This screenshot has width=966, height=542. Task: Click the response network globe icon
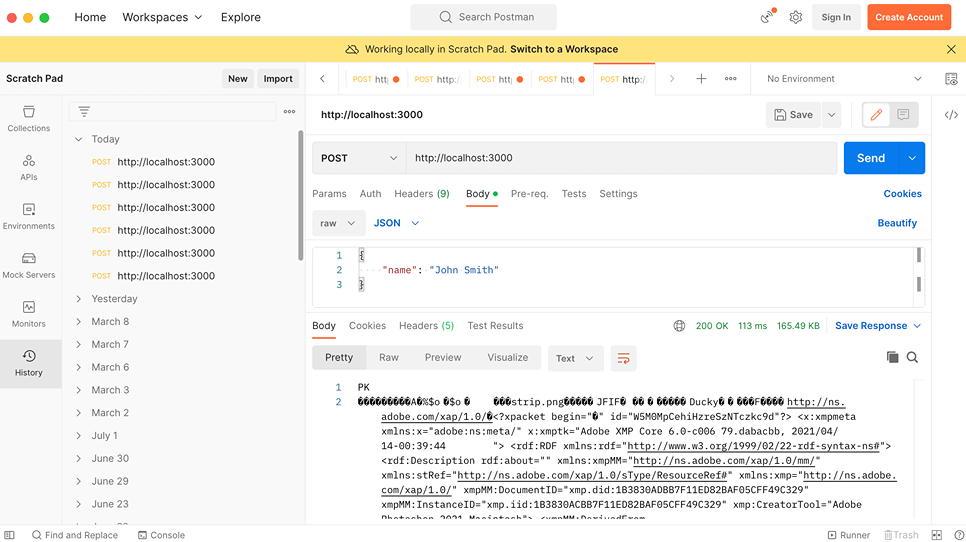(x=679, y=326)
